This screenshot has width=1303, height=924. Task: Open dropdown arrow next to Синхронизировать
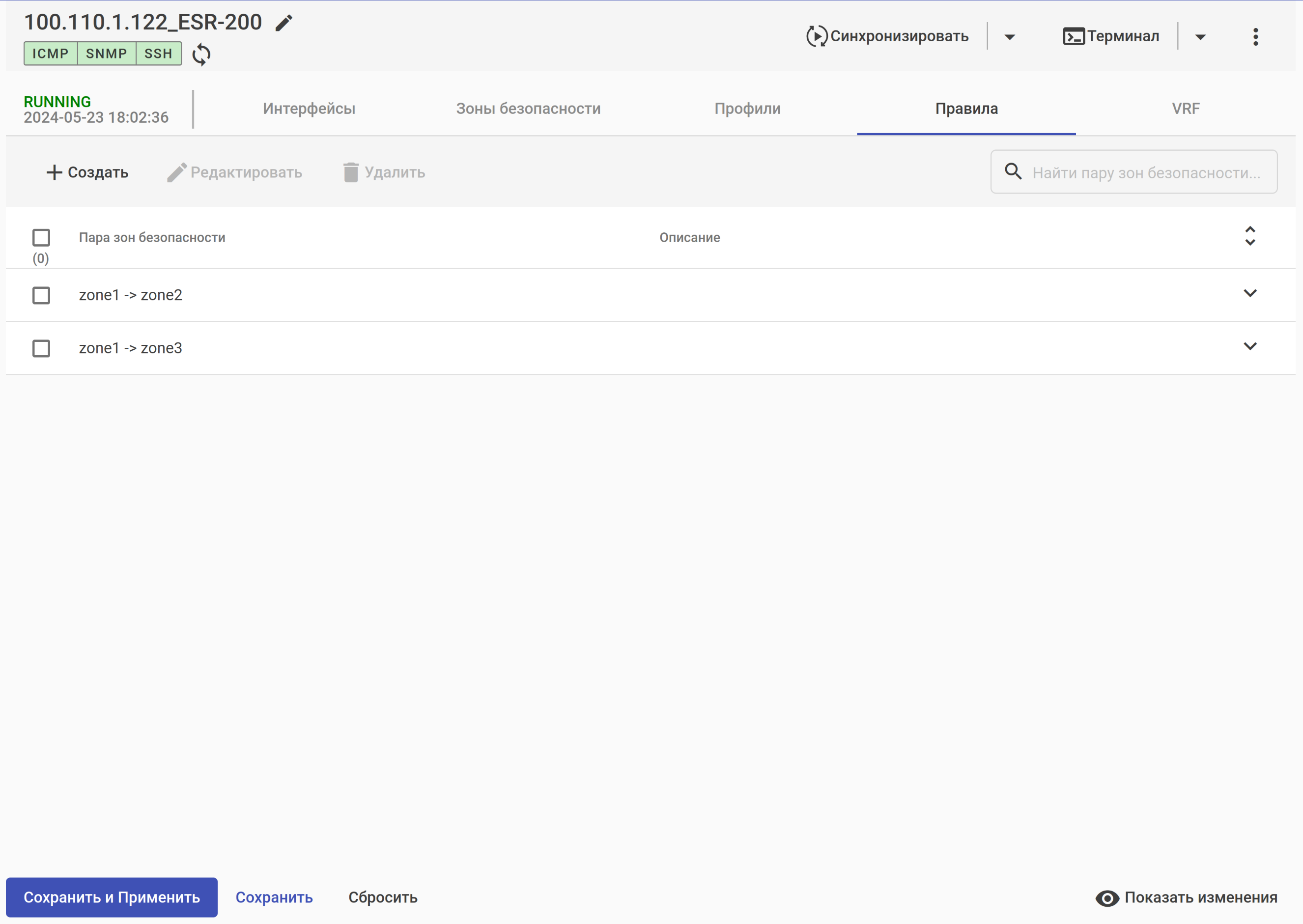click(x=1009, y=37)
